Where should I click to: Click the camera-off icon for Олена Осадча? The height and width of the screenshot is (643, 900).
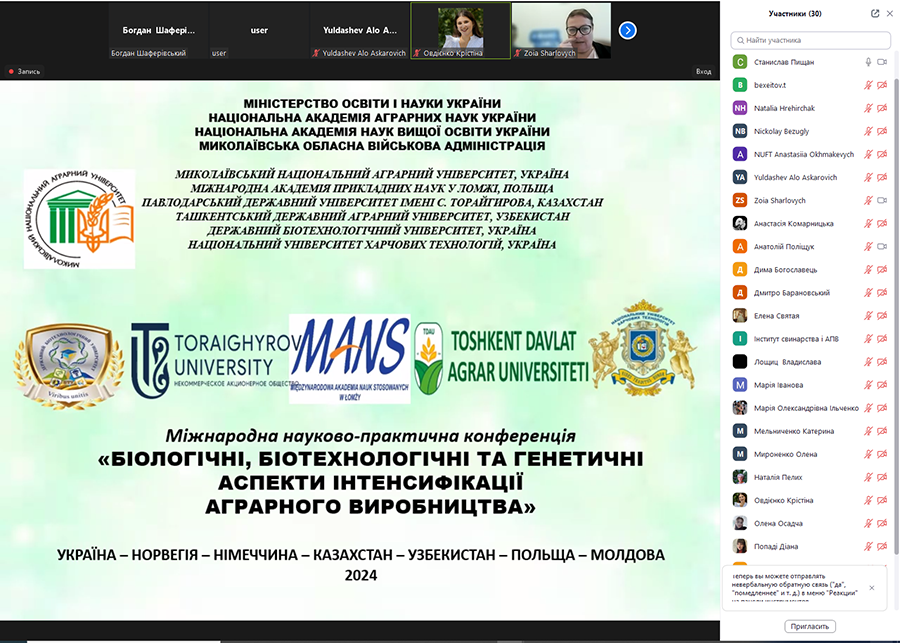(882, 524)
